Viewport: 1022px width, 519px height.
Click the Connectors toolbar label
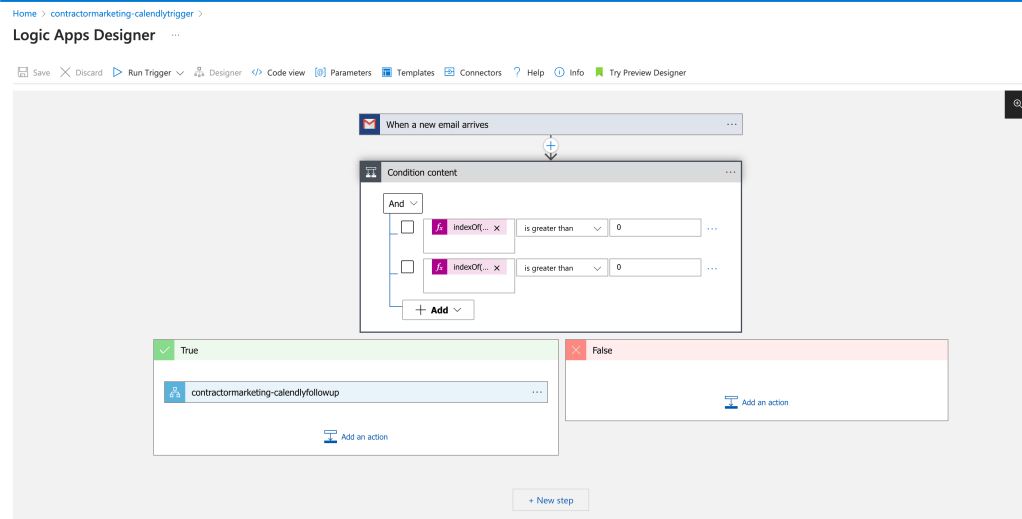click(x=481, y=73)
